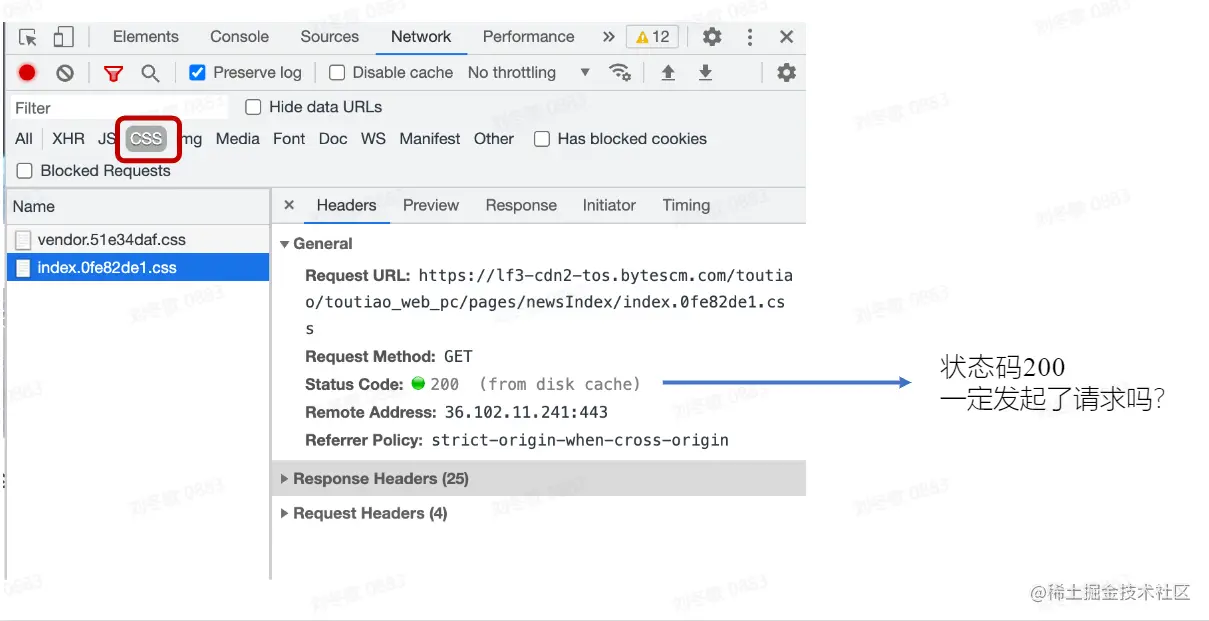Image resolution: width=1209 pixels, height=621 pixels.
Task: Click the Filter text input field
Action: tap(118, 107)
